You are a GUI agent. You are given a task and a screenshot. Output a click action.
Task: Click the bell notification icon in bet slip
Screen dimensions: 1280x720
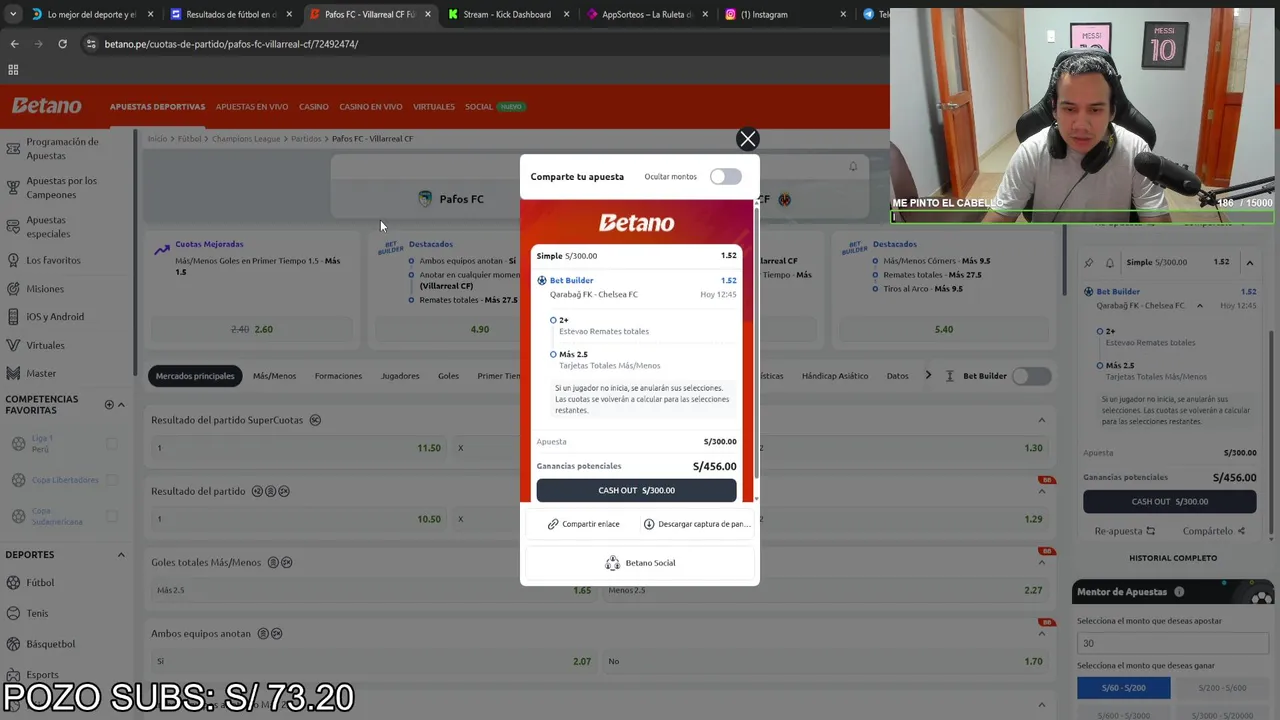[1109, 263]
